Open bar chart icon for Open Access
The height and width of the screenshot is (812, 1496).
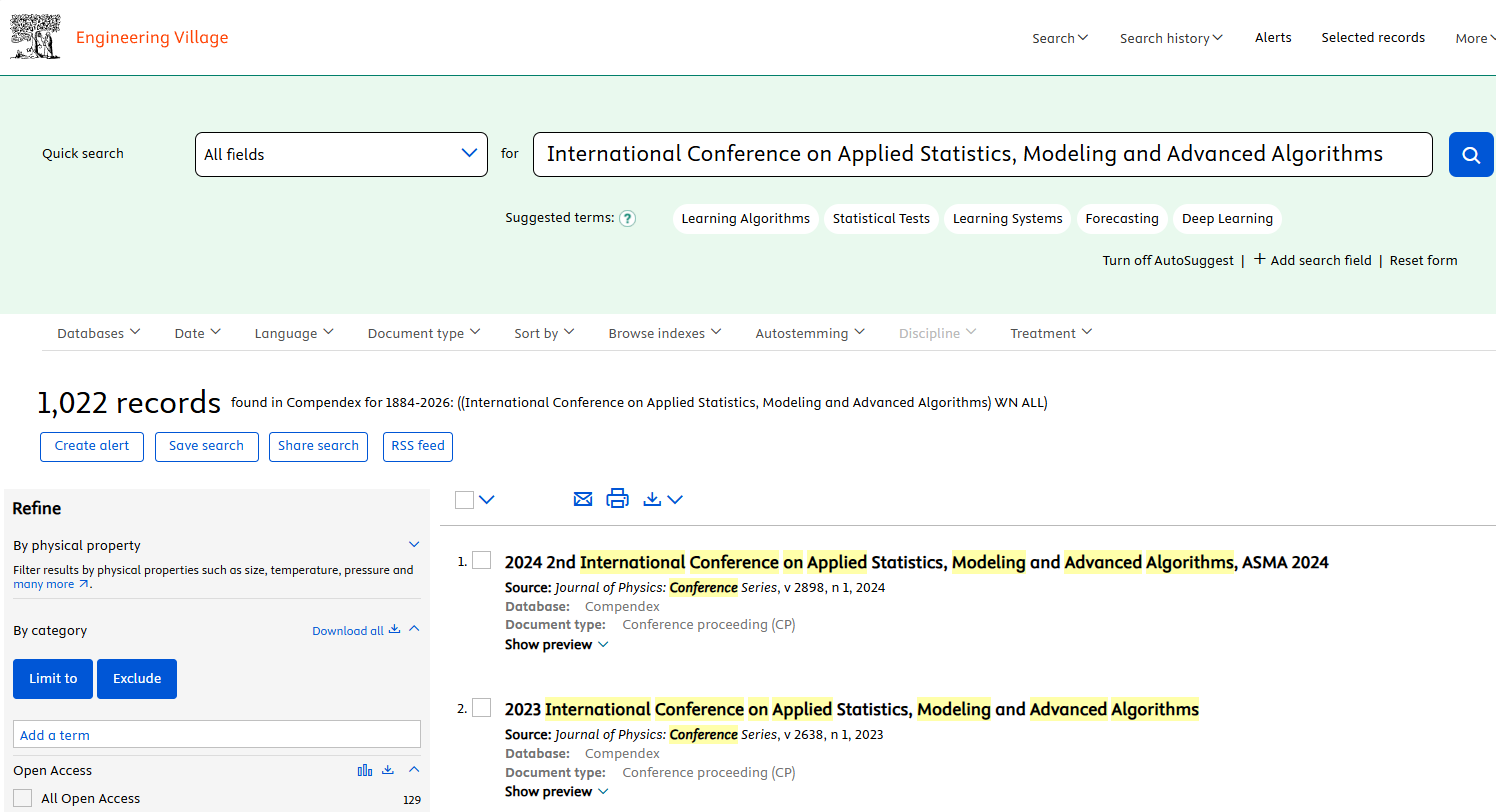[x=365, y=770]
